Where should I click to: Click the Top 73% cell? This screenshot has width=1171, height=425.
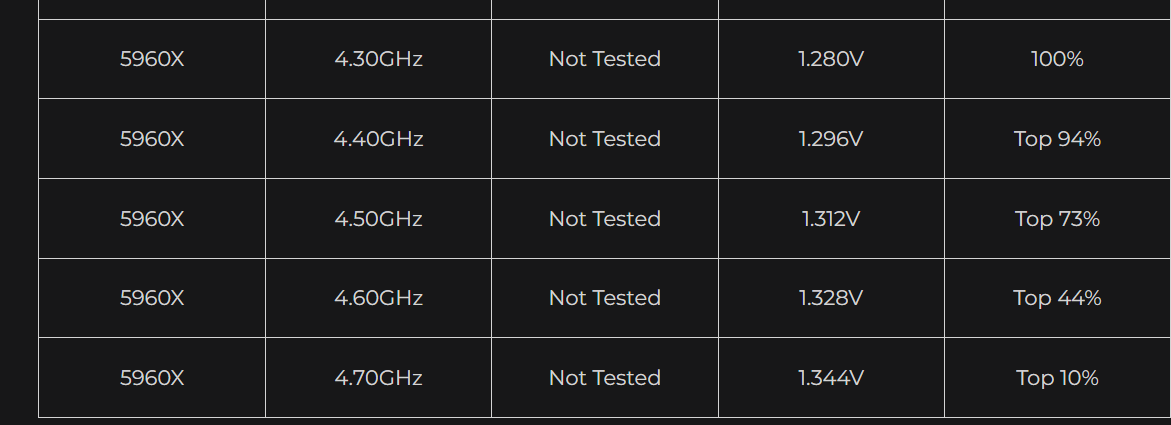pos(1057,219)
